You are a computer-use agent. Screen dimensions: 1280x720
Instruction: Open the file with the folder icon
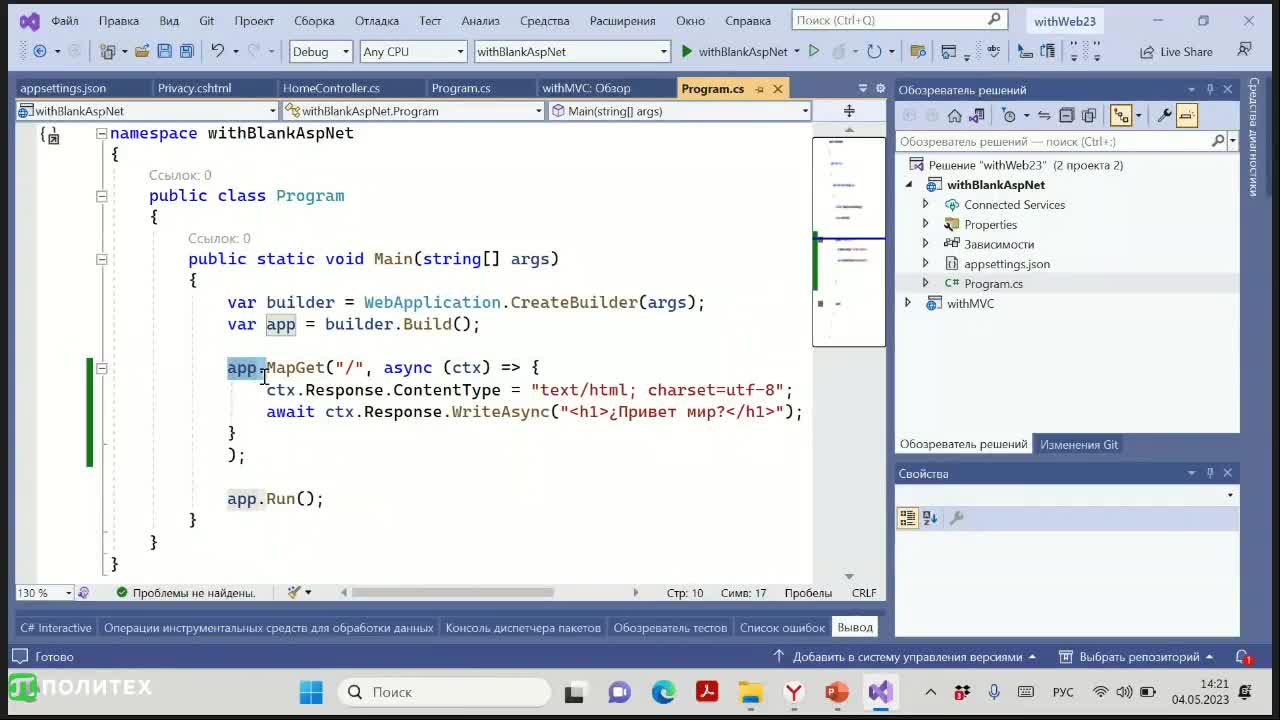142,51
